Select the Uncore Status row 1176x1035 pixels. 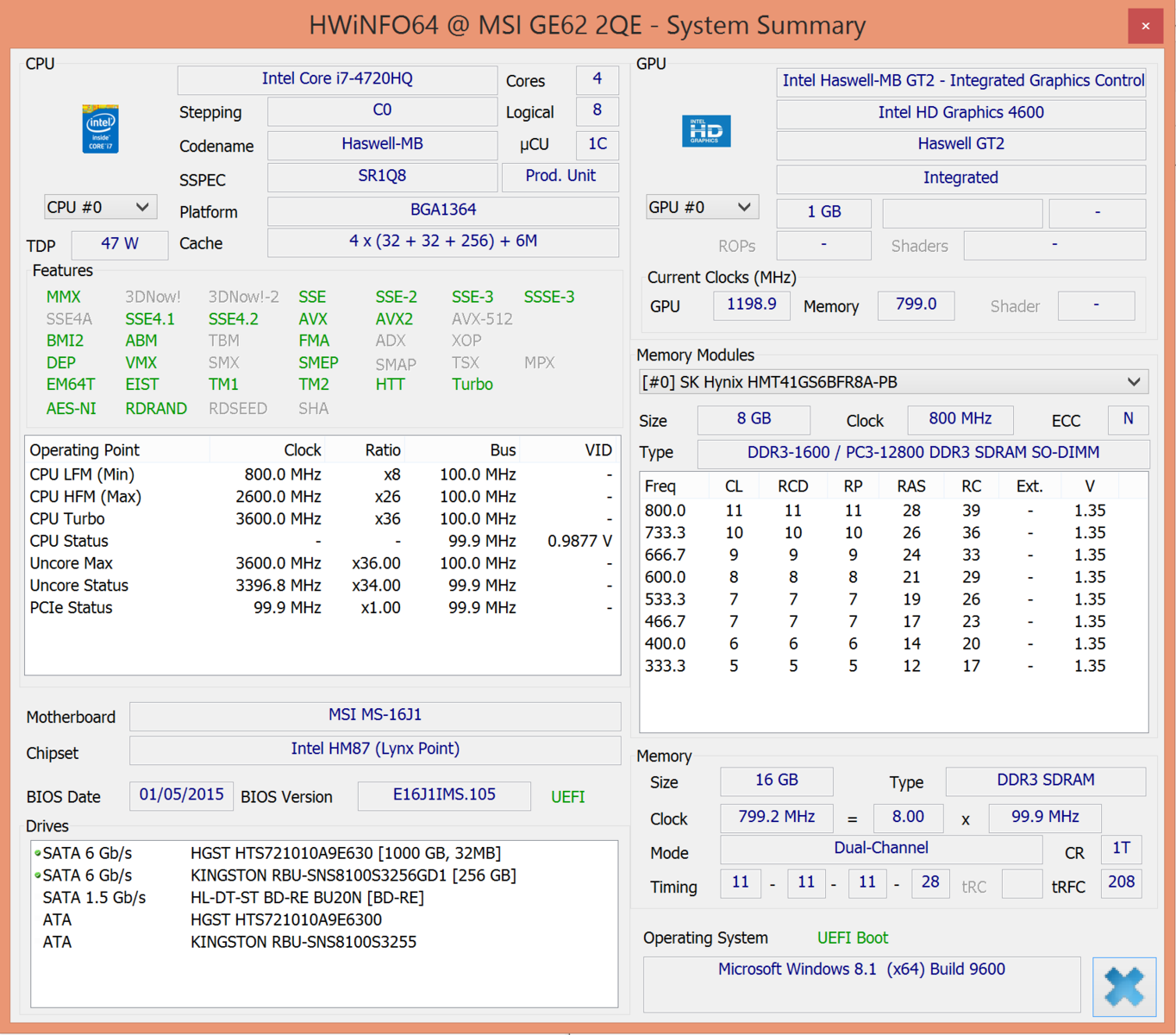coord(322,586)
